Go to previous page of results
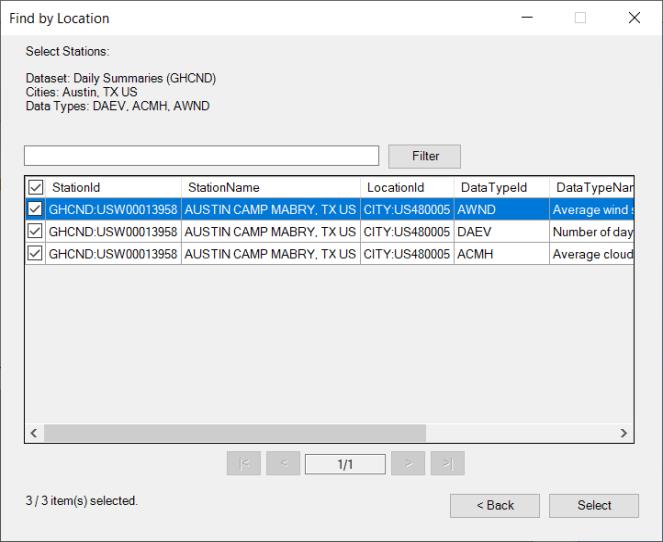The image size is (663, 542). coord(283,464)
